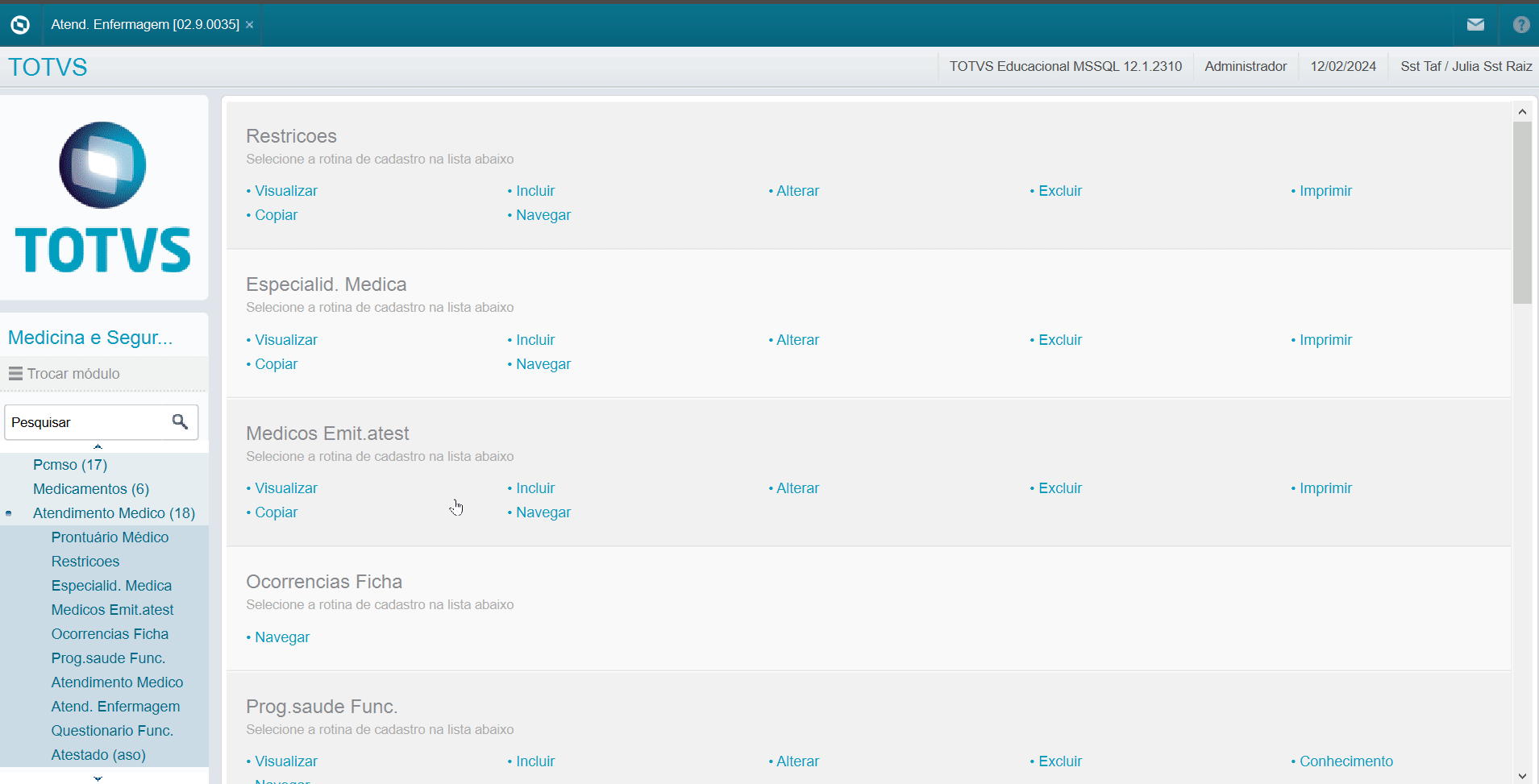Viewport: 1539px width, 784px height.
Task: Click the Medicina e Segur... module title
Action: [x=90, y=338]
